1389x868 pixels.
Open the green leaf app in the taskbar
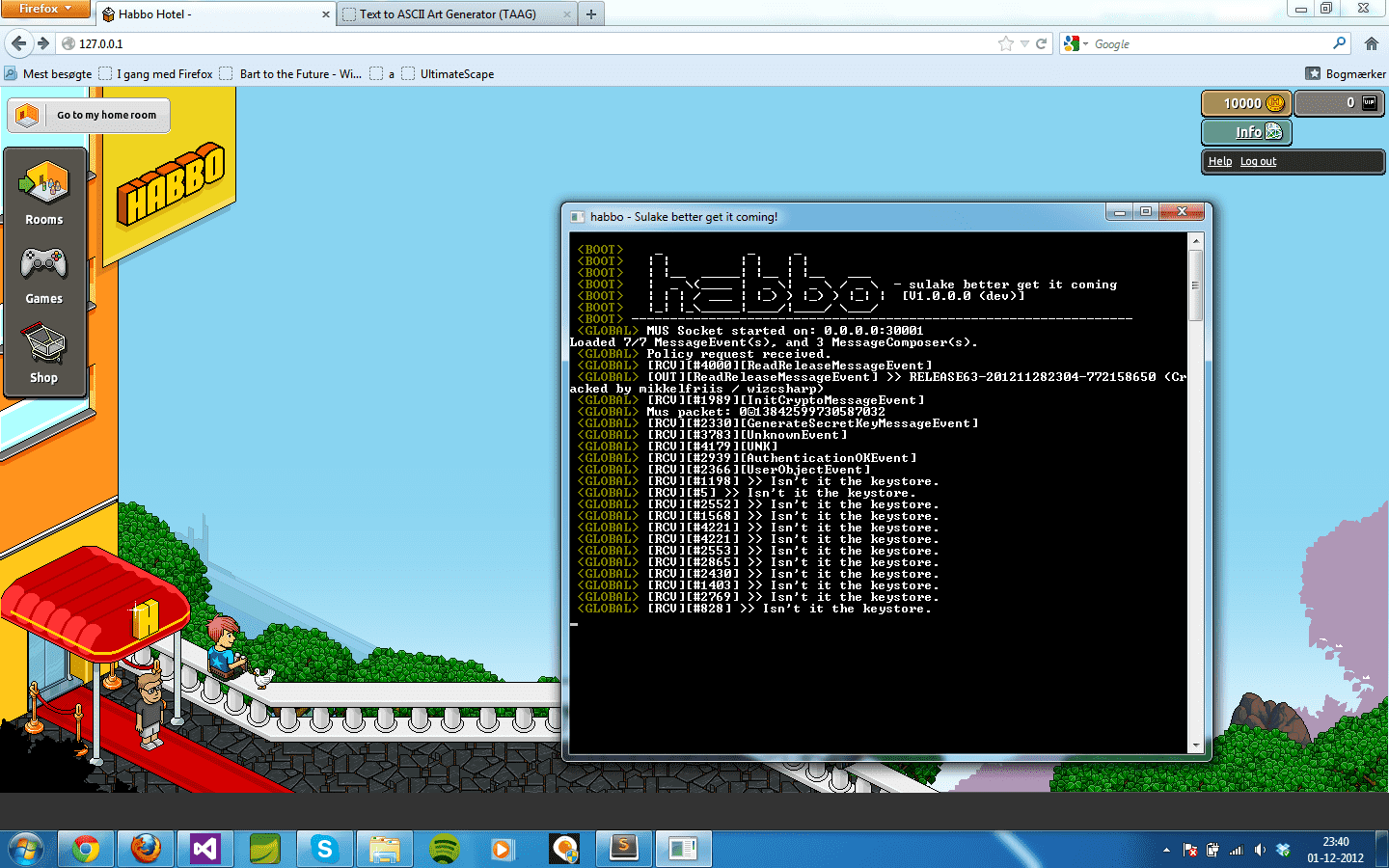point(265,849)
